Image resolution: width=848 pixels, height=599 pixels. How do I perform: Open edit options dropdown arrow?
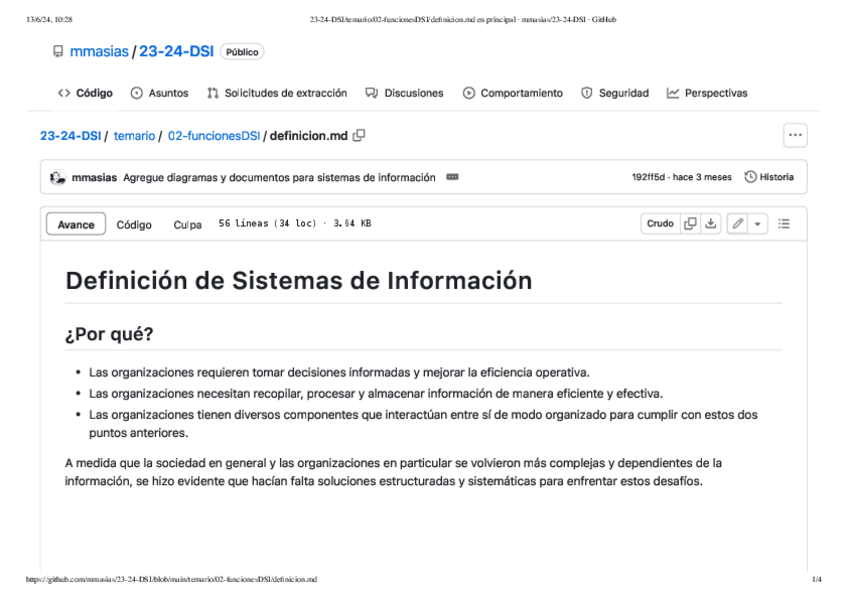[757, 224]
